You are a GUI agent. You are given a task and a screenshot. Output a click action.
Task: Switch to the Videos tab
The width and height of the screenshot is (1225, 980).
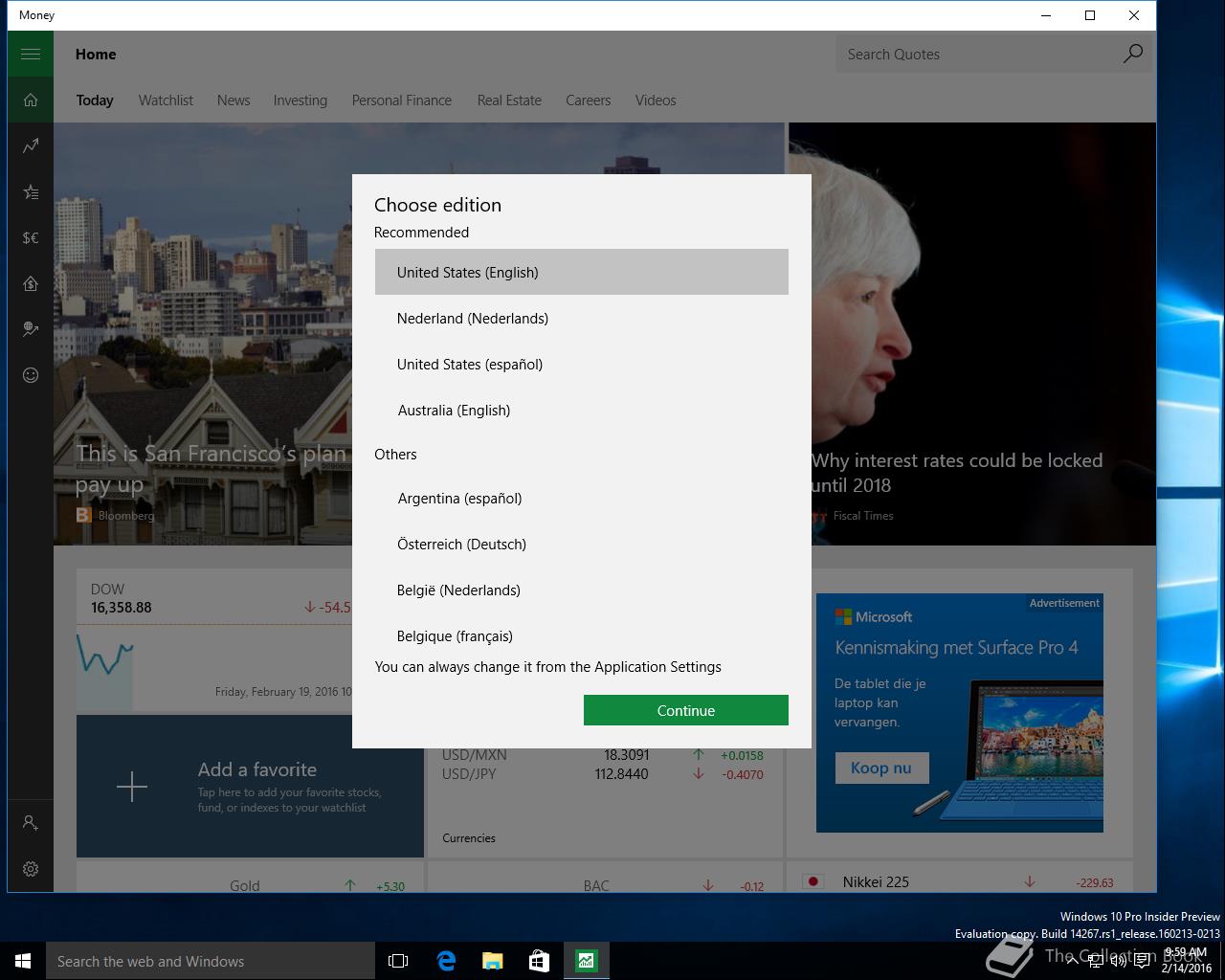[x=656, y=100]
